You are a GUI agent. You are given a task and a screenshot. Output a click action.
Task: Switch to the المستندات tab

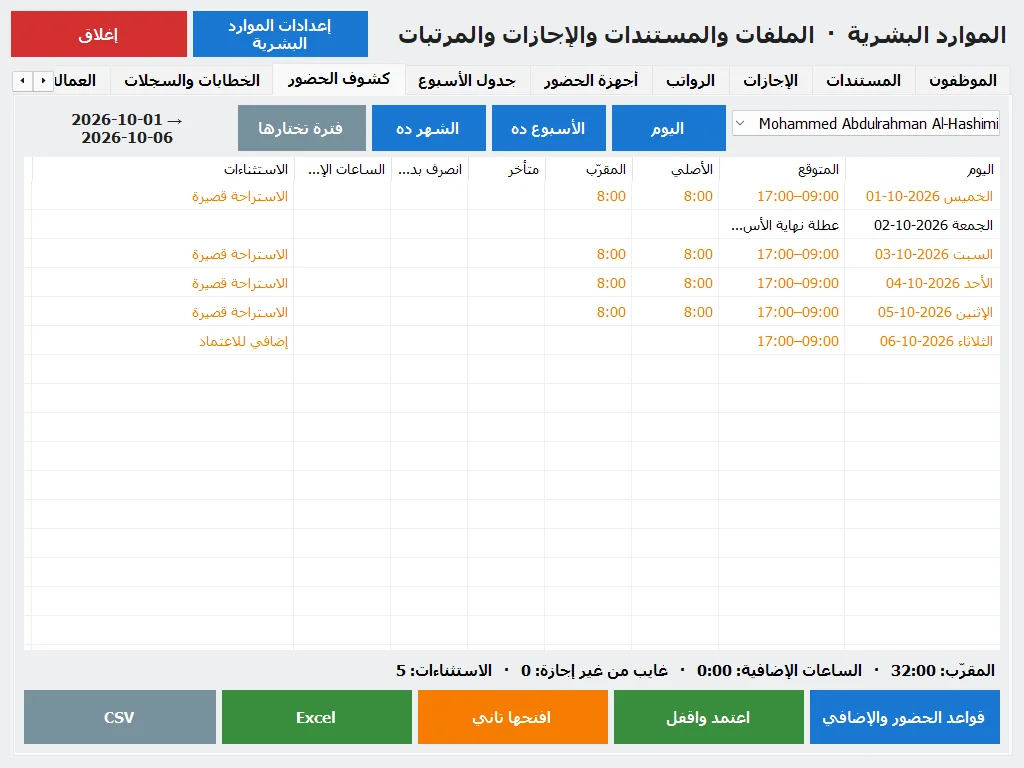[863, 80]
